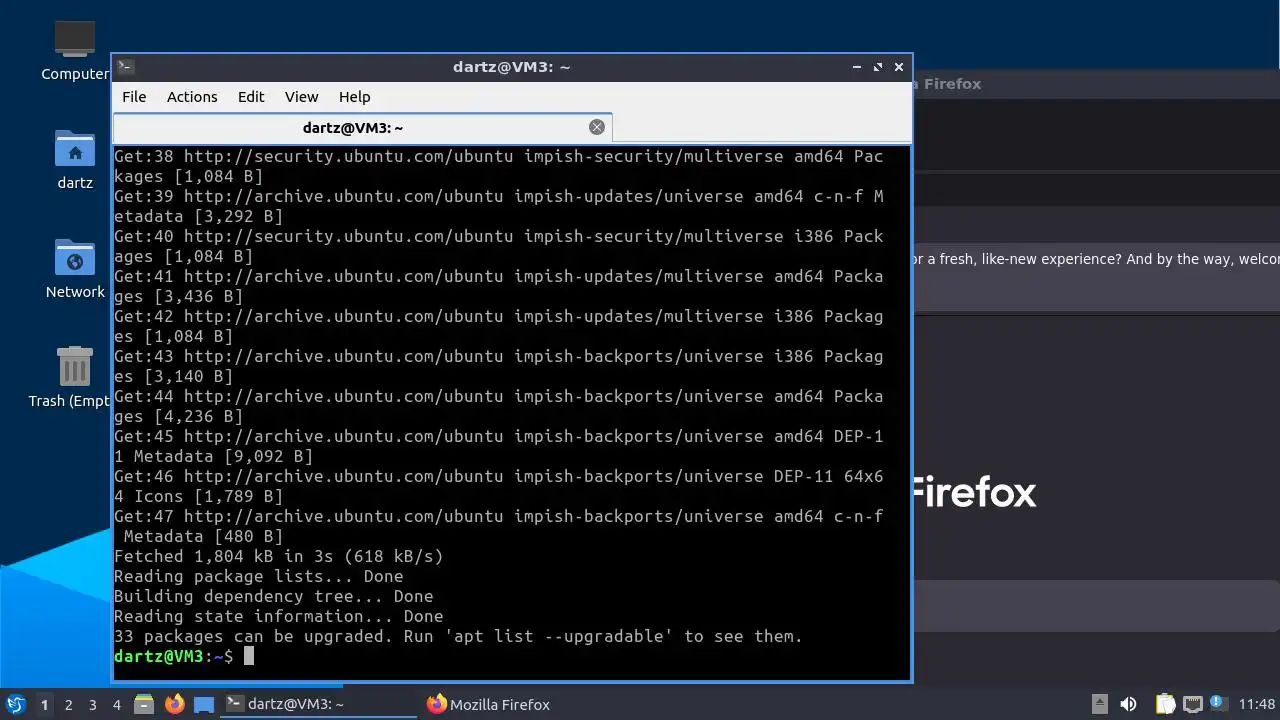1280x720 pixels.
Task: Open the Edit menu
Action: 251,97
